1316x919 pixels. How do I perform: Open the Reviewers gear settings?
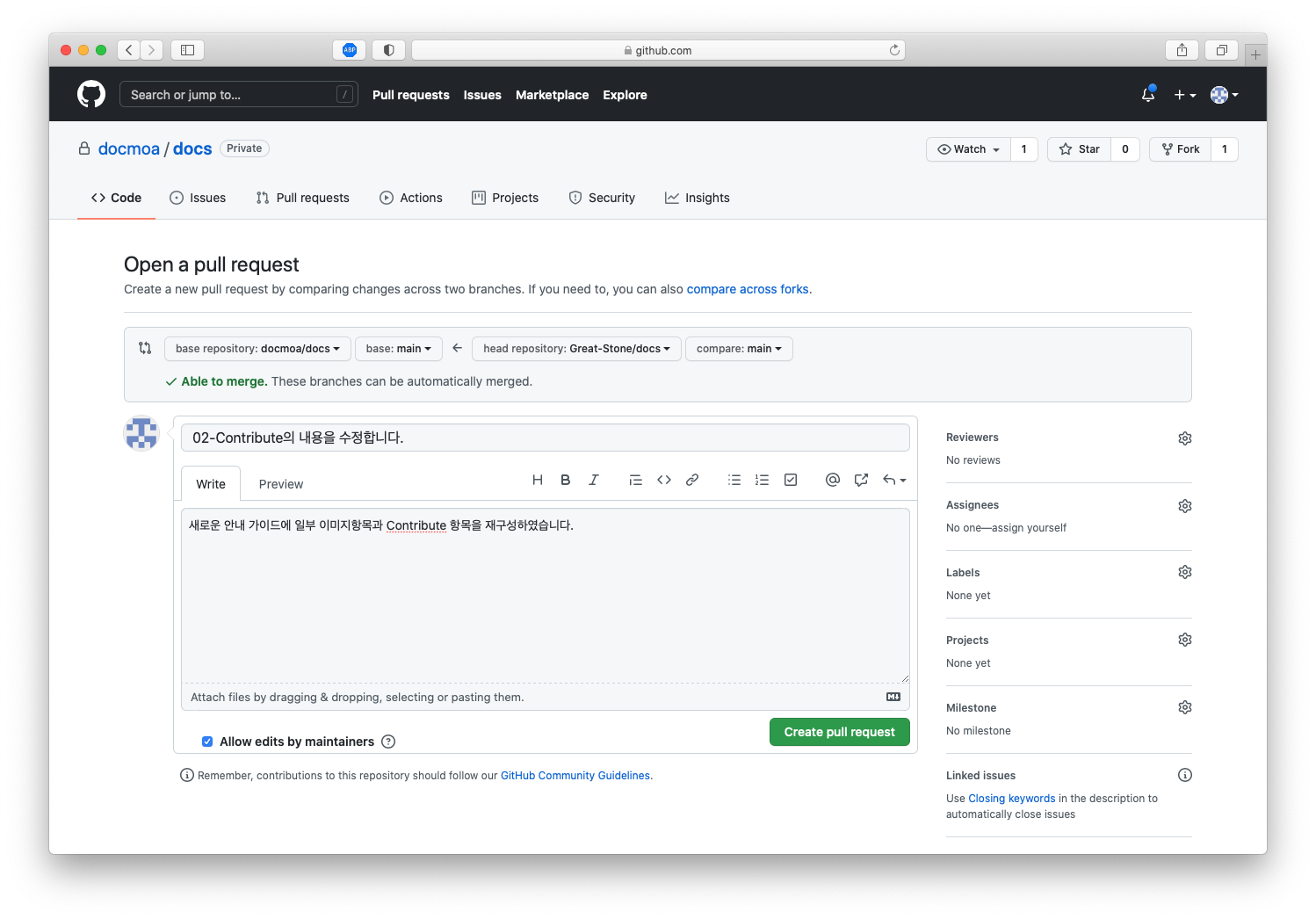tap(1184, 438)
